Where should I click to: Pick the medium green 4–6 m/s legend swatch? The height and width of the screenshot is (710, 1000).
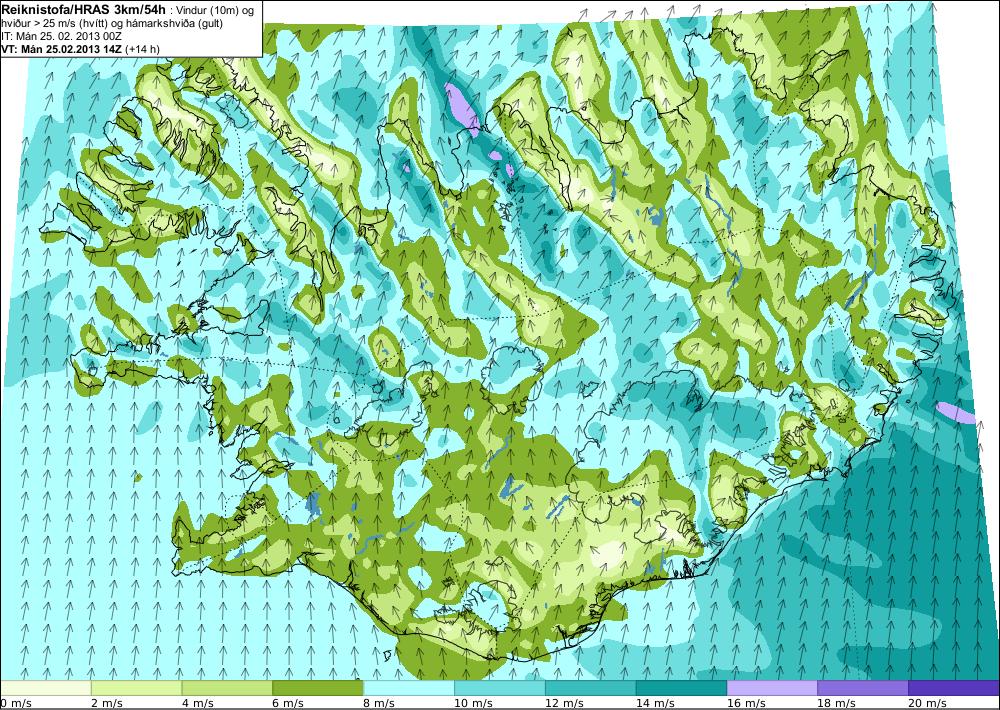pyautogui.click(x=227, y=688)
